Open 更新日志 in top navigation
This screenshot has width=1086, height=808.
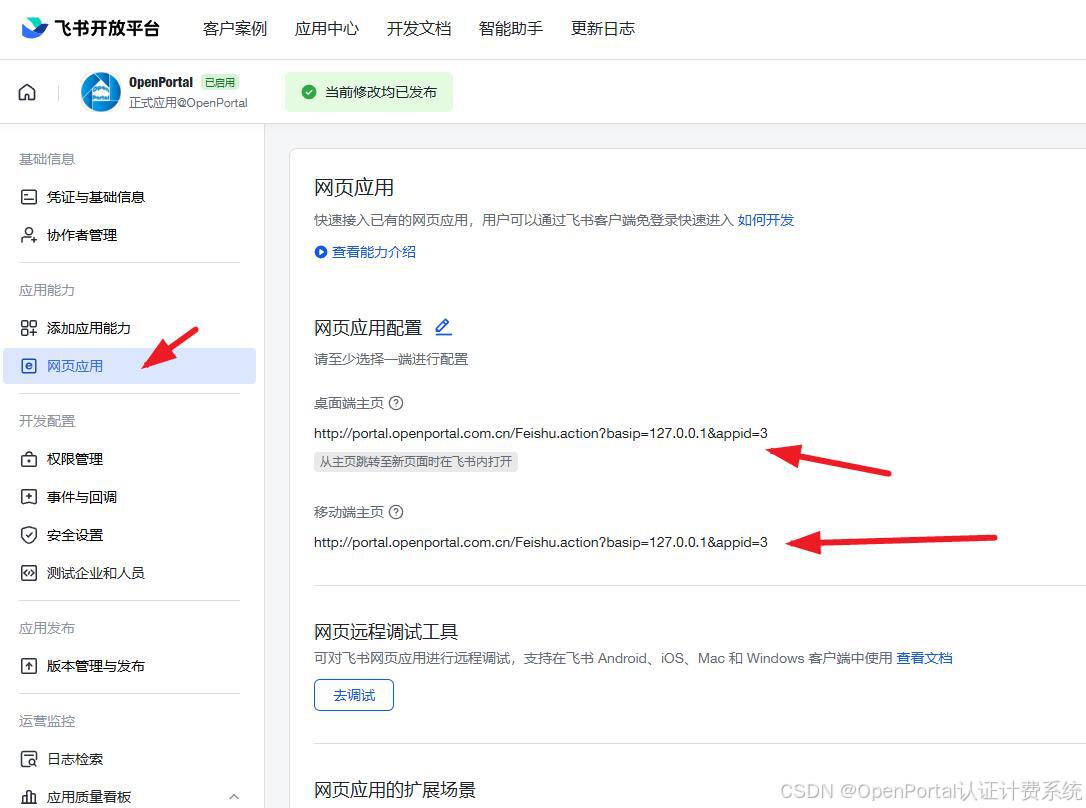click(x=603, y=28)
